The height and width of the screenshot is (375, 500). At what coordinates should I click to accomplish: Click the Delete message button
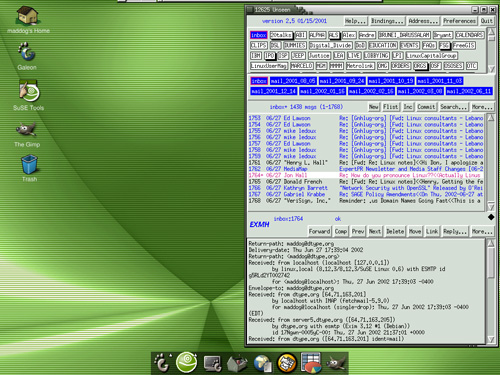tap(395, 231)
